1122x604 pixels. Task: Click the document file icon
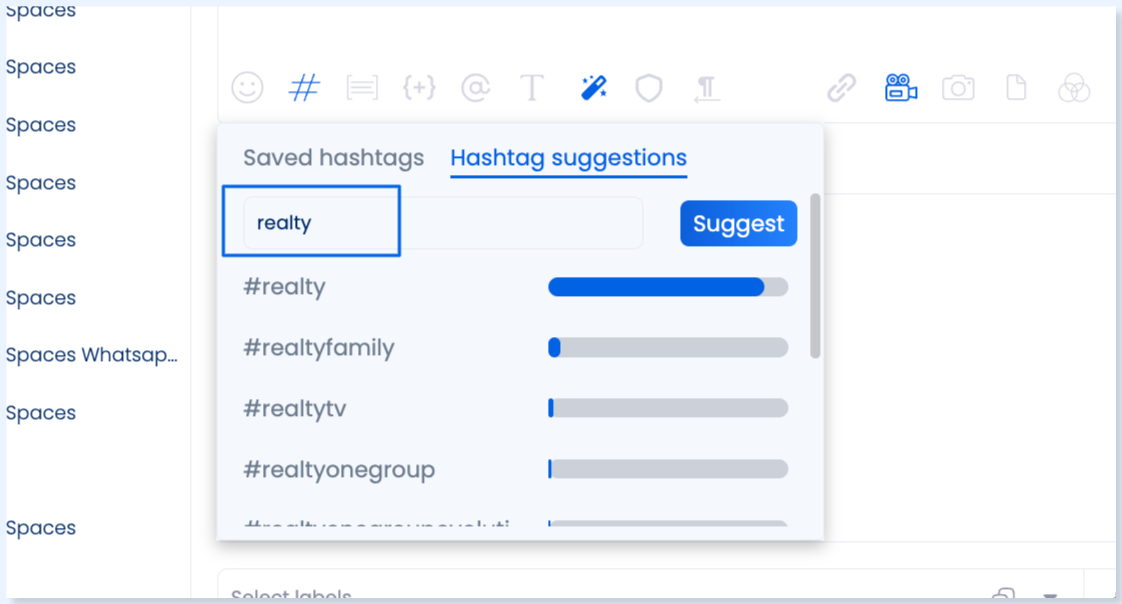pos(1016,88)
